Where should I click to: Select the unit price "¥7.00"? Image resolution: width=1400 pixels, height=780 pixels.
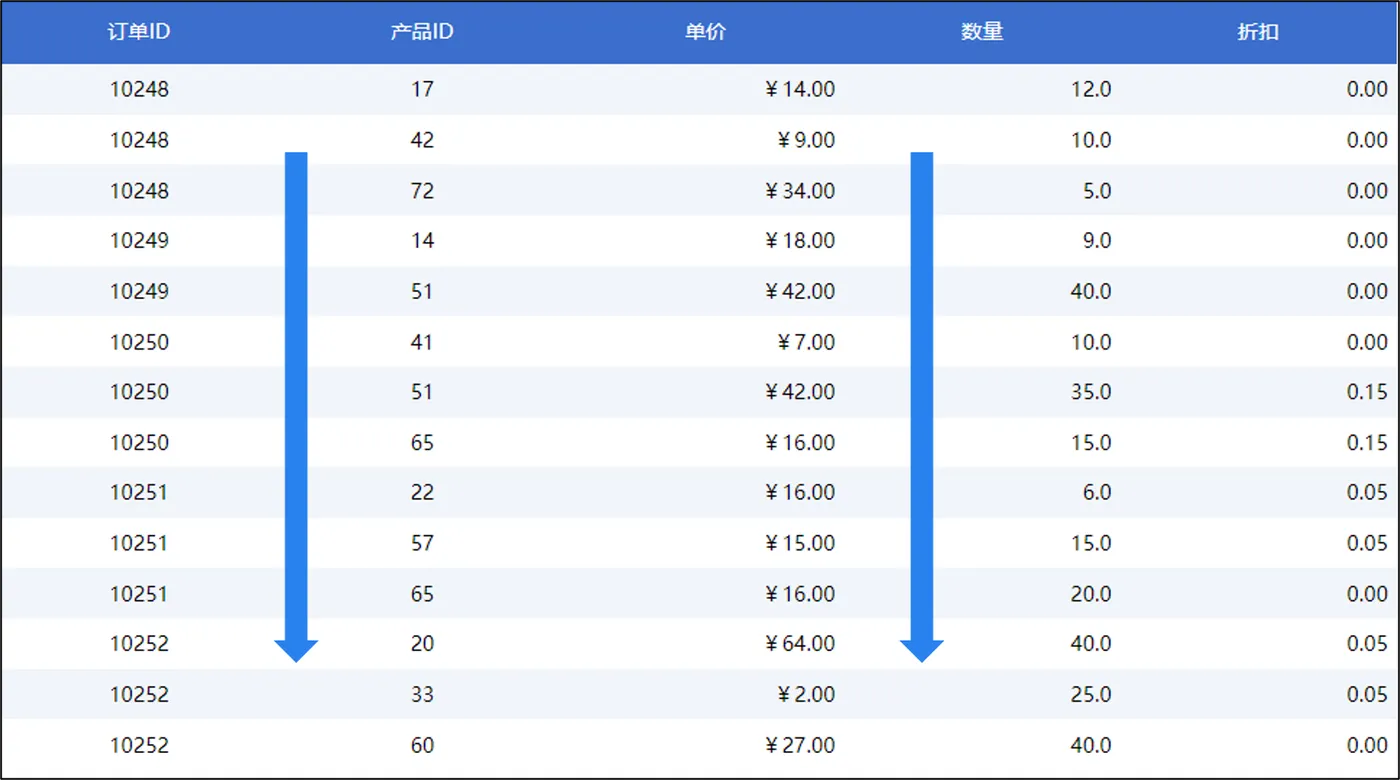point(805,342)
